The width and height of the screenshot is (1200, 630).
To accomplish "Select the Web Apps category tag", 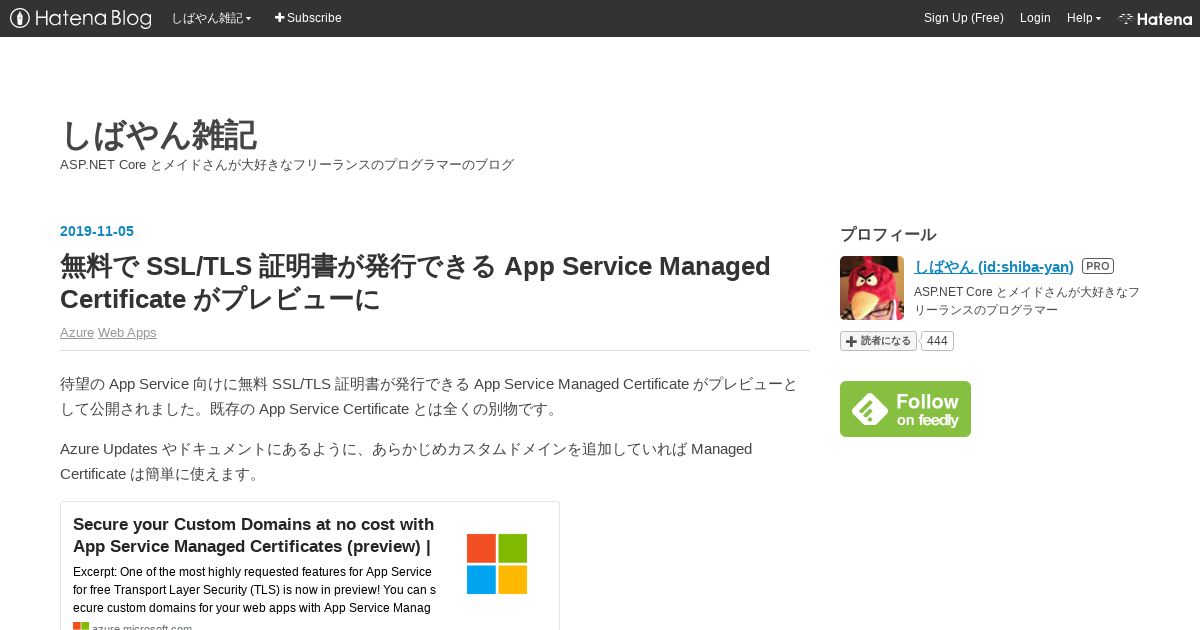I will [x=127, y=333].
